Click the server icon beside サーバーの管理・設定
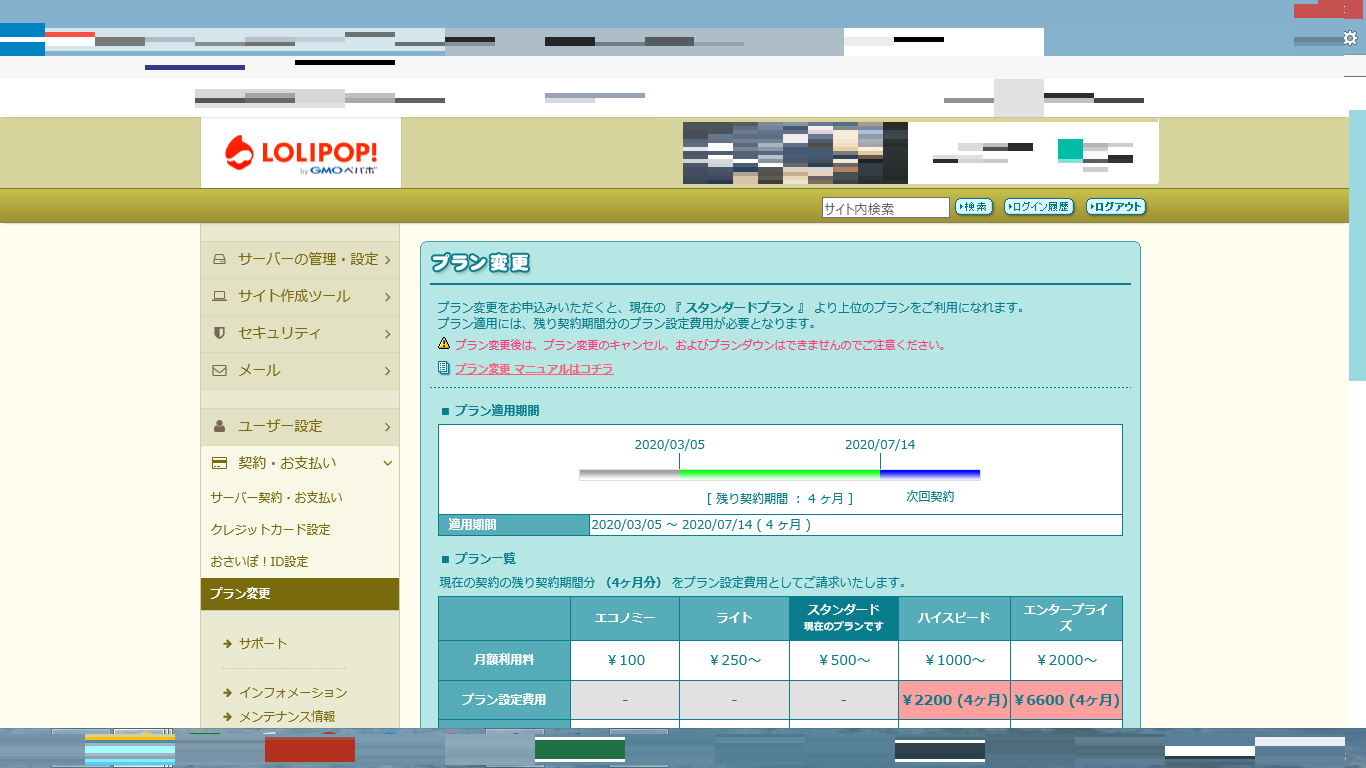1366x768 pixels. [x=219, y=260]
